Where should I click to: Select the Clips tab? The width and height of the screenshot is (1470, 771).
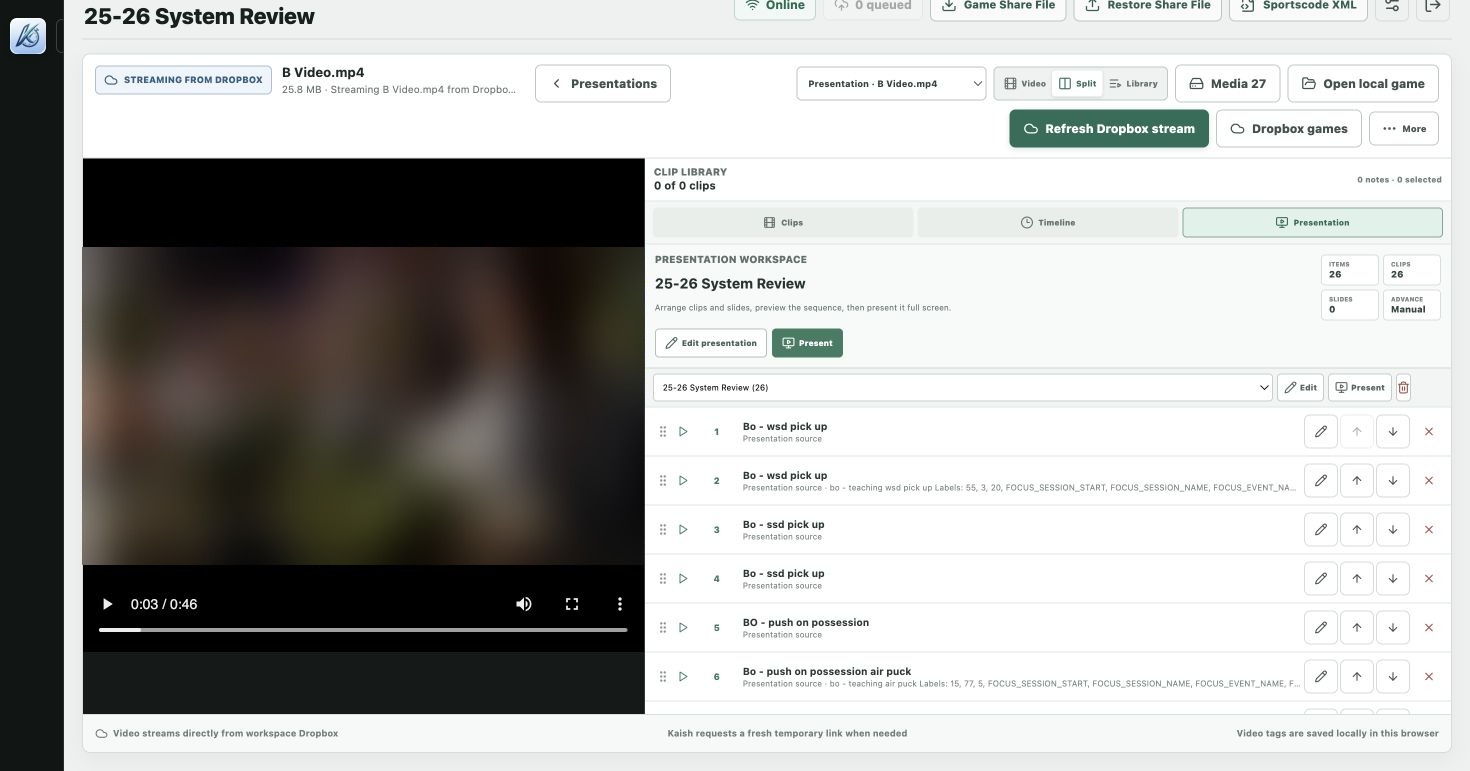(x=783, y=222)
